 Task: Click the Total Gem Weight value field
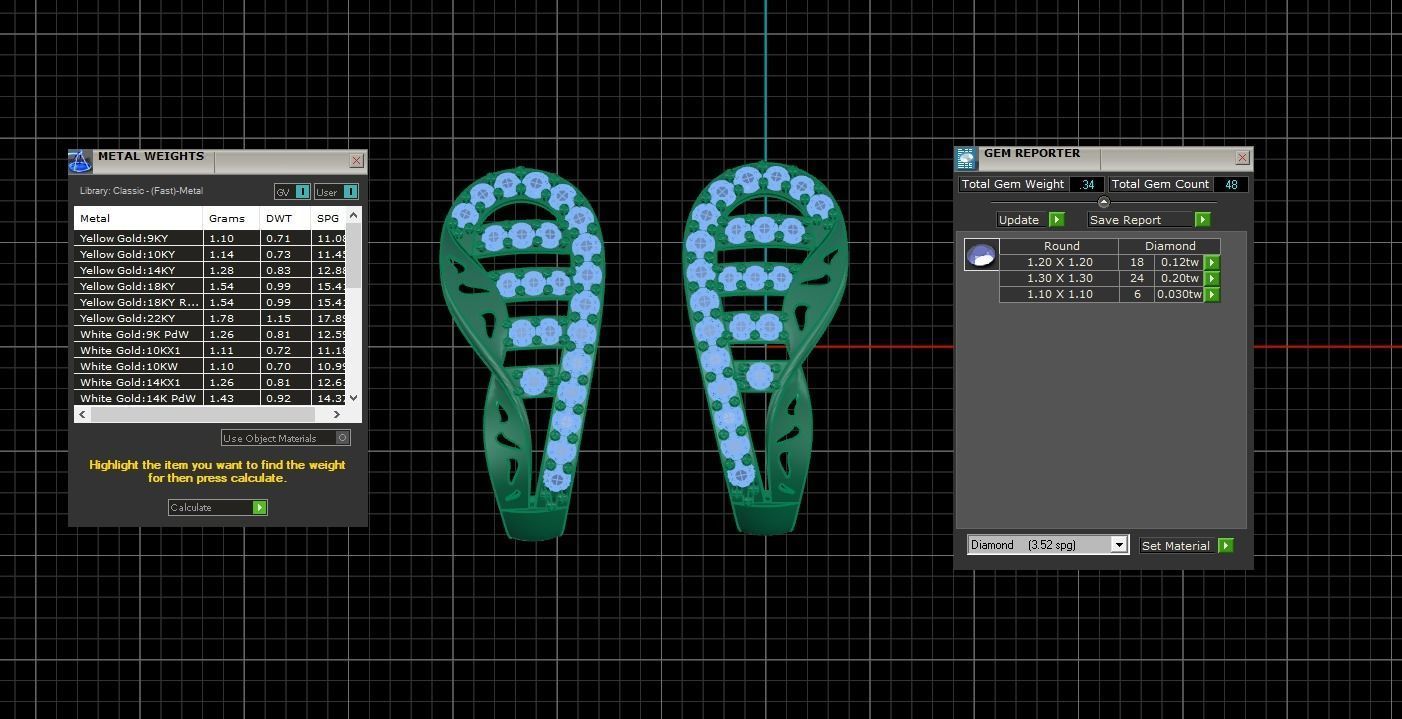(1087, 184)
